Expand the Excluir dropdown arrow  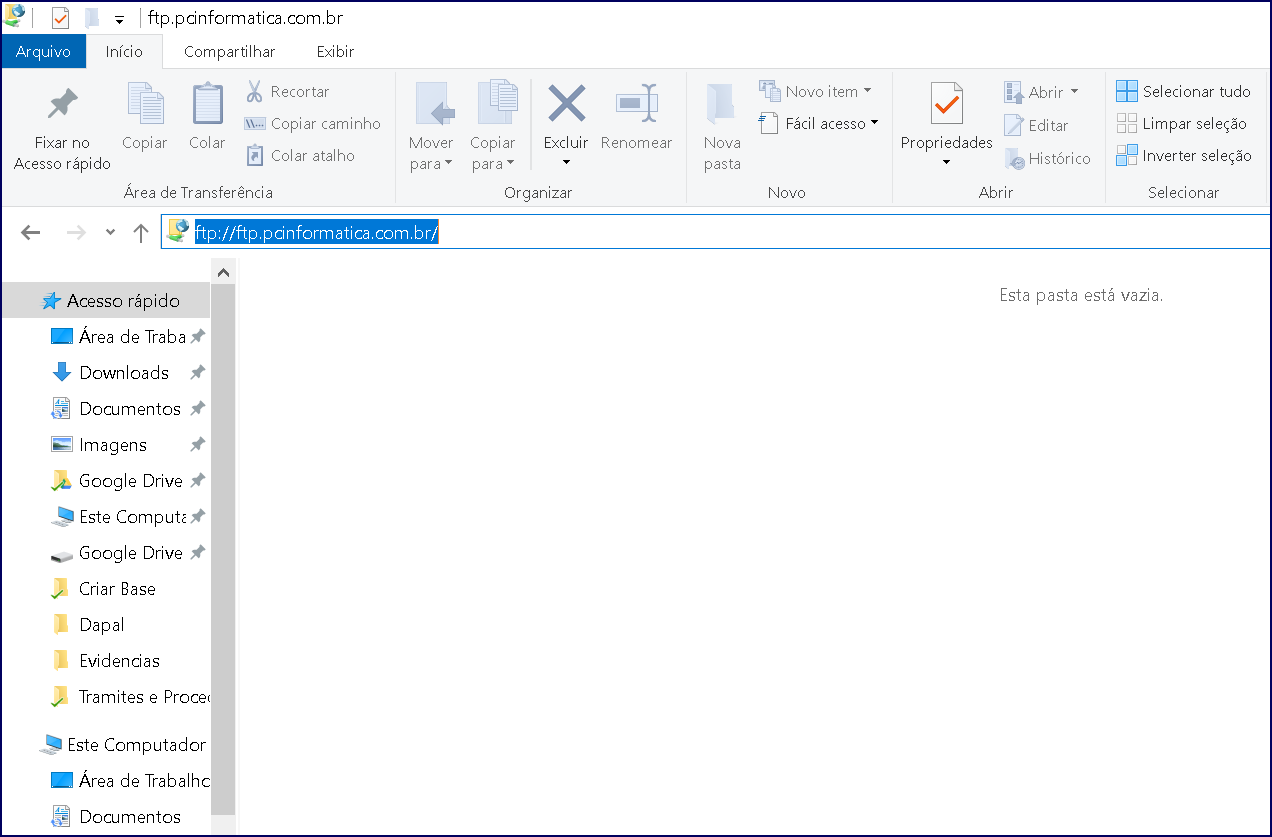(x=566, y=162)
